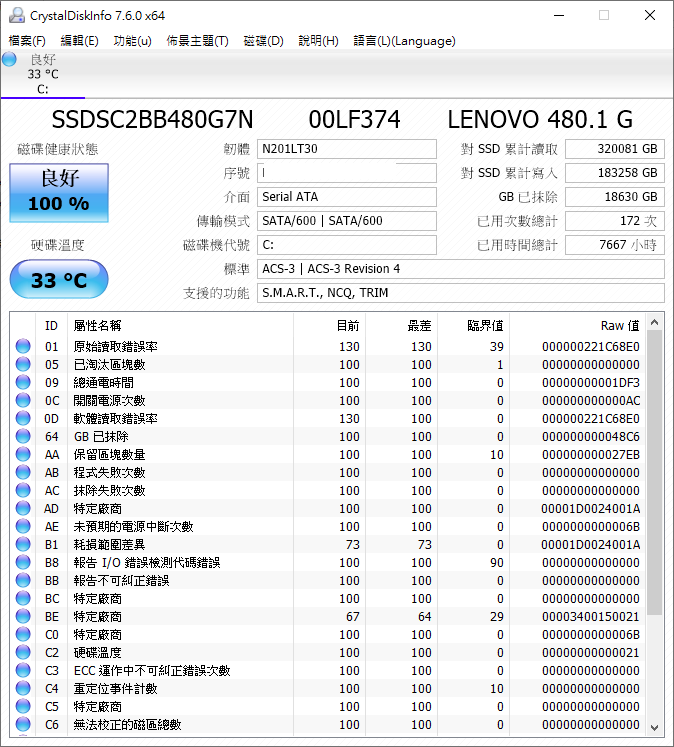Click the attribute list scrollbar thumb
The width and height of the screenshot is (674, 747).
(654, 473)
